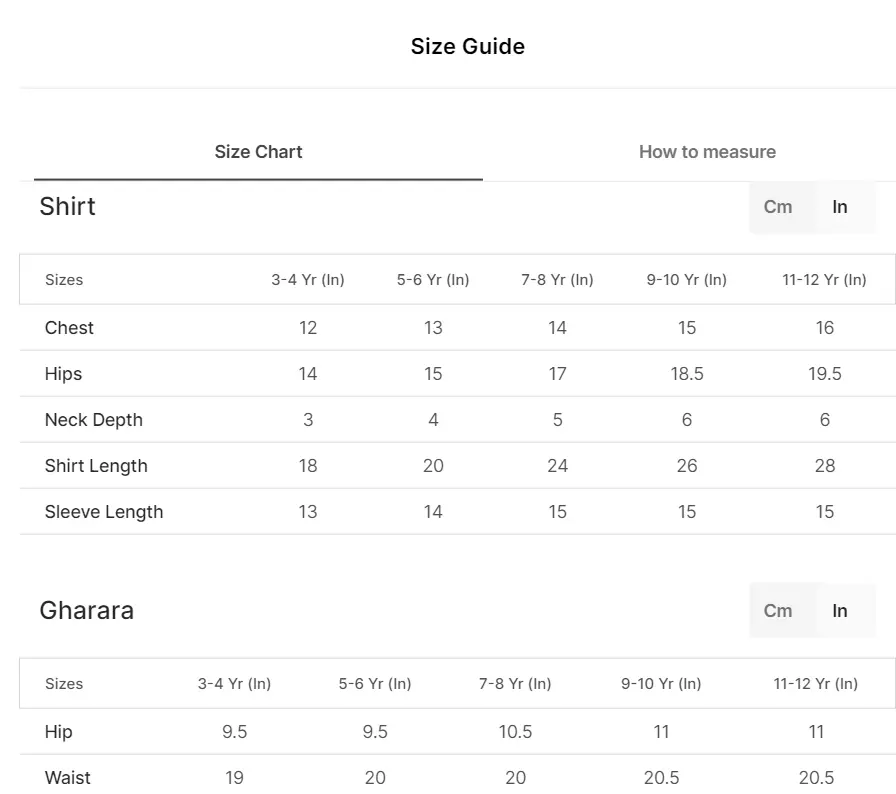Image resolution: width=896 pixels, height=794 pixels.
Task: Select the Hips 18.5 value cell
Action: 687,374
